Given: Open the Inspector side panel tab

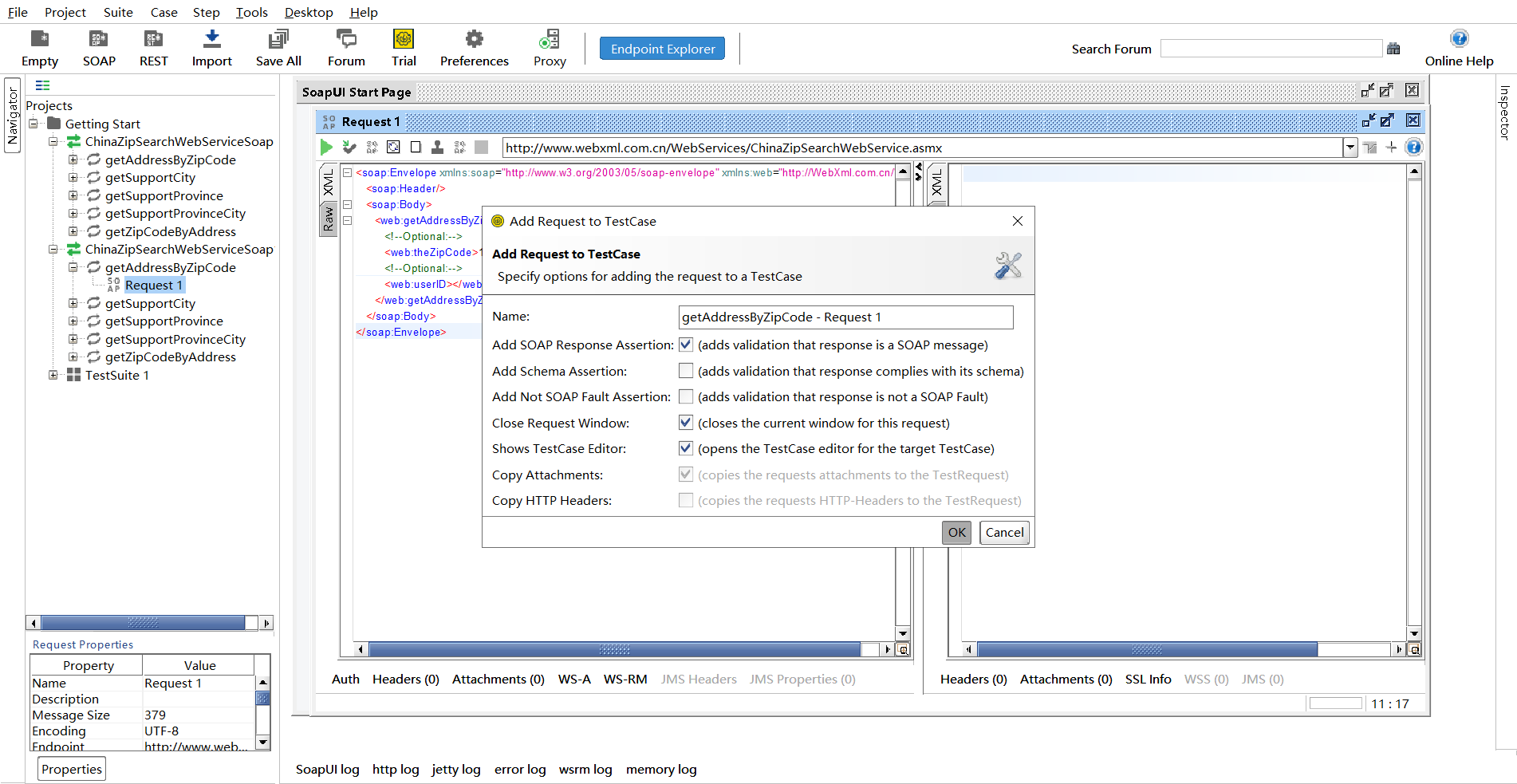Looking at the screenshot, I should coord(1504,112).
